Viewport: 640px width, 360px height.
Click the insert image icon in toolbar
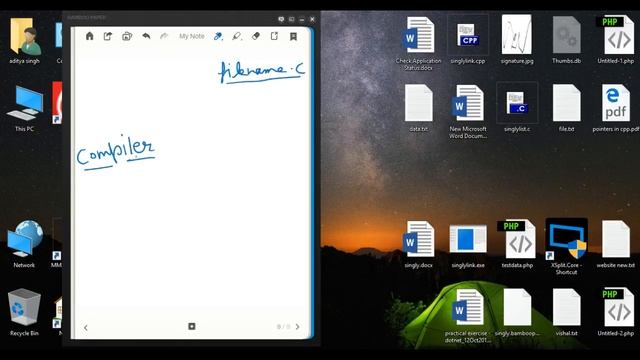[x=127, y=36]
